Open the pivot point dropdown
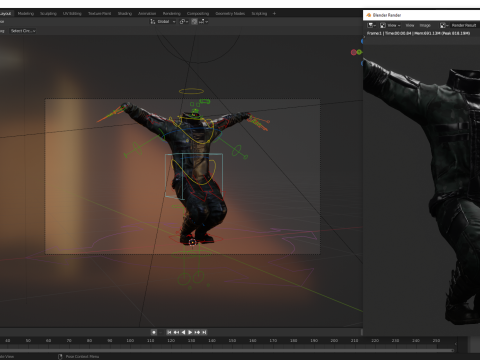 (x=184, y=22)
